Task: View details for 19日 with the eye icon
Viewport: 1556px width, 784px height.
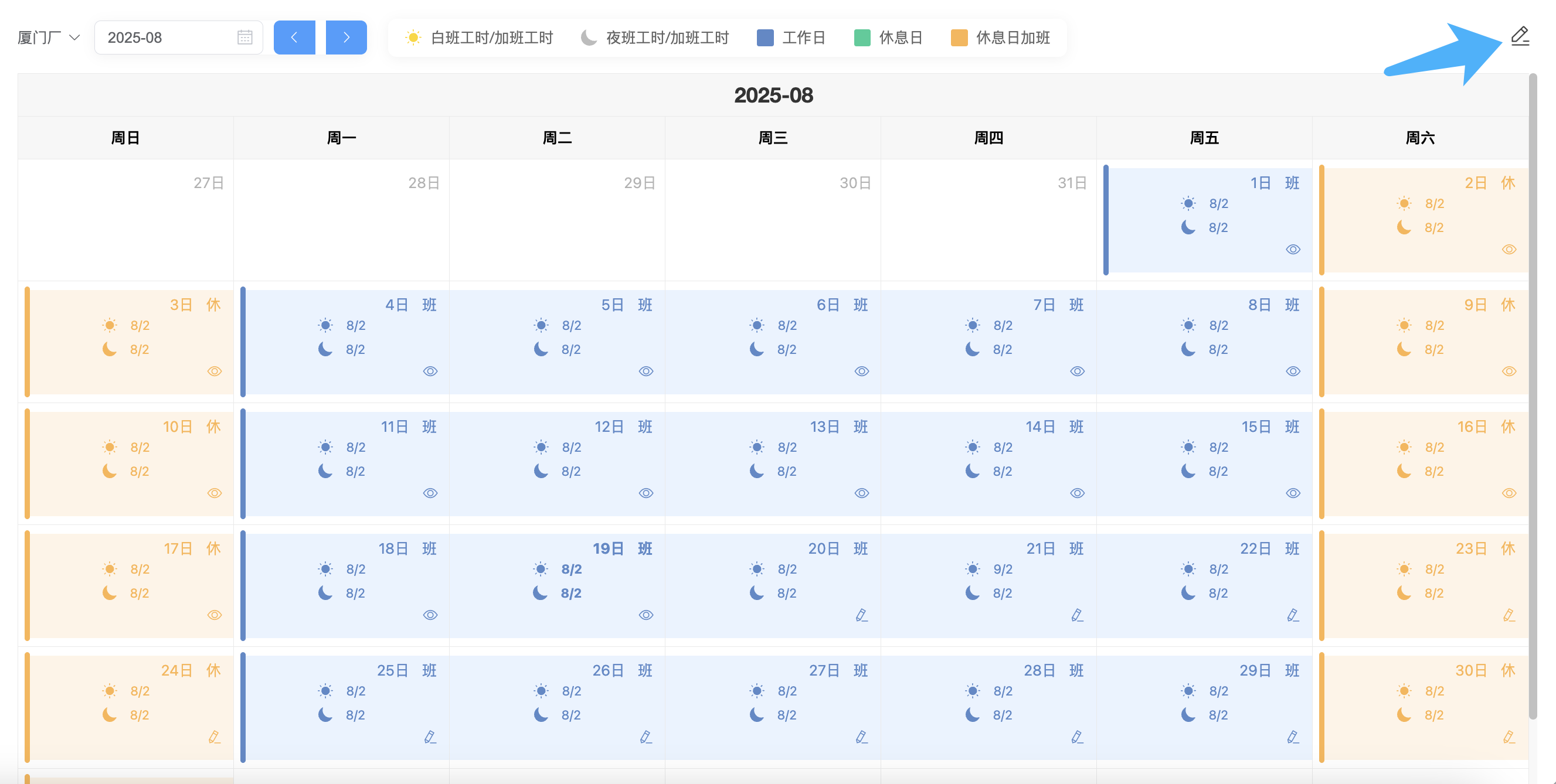Action: [645, 615]
